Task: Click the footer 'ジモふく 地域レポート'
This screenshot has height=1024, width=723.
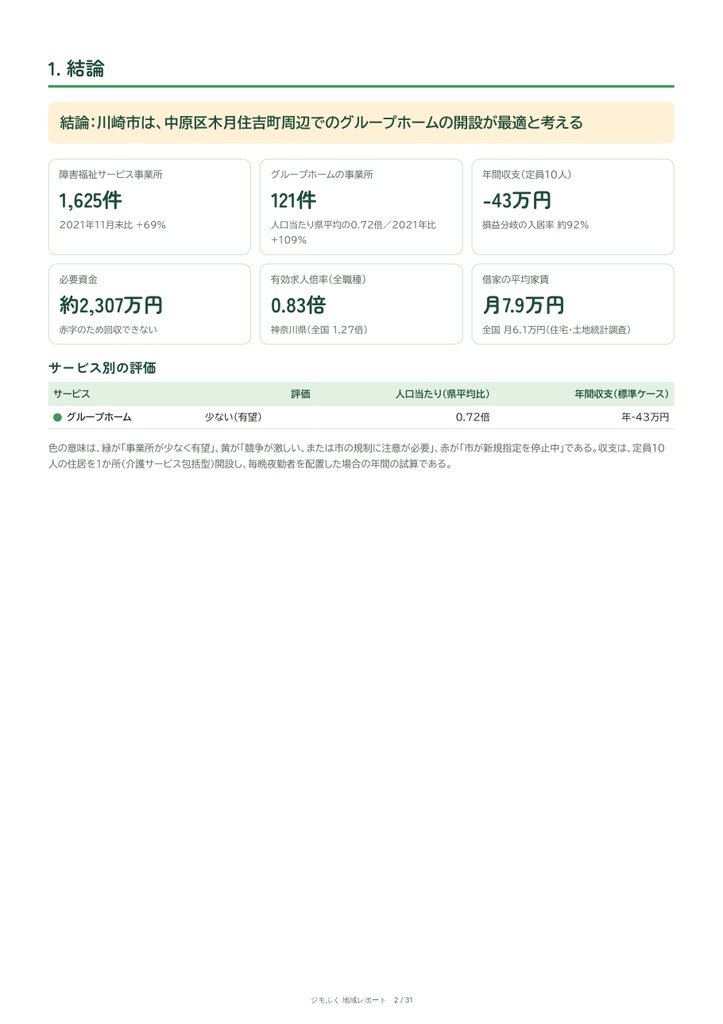Action: pos(348,1000)
